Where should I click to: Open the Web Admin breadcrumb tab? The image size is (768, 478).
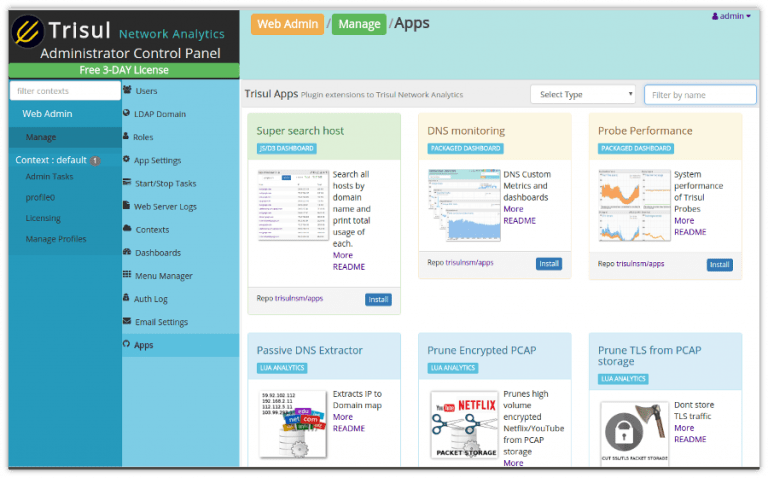coord(287,23)
